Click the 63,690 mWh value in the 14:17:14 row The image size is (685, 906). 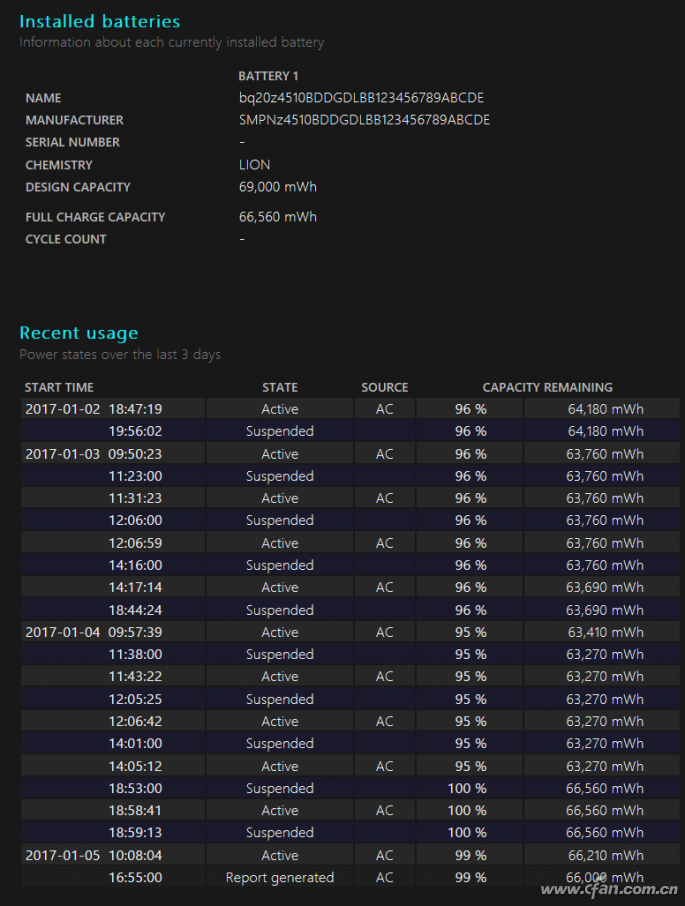point(605,587)
